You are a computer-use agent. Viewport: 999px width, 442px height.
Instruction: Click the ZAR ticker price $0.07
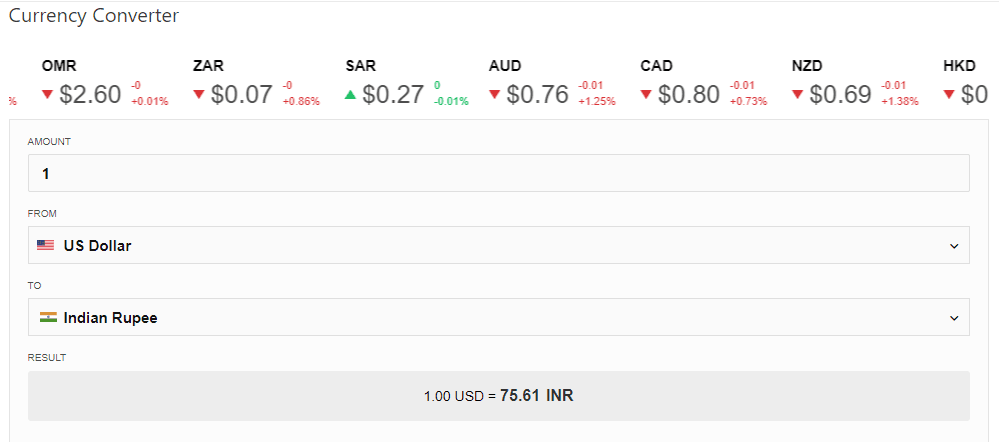(241, 95)
